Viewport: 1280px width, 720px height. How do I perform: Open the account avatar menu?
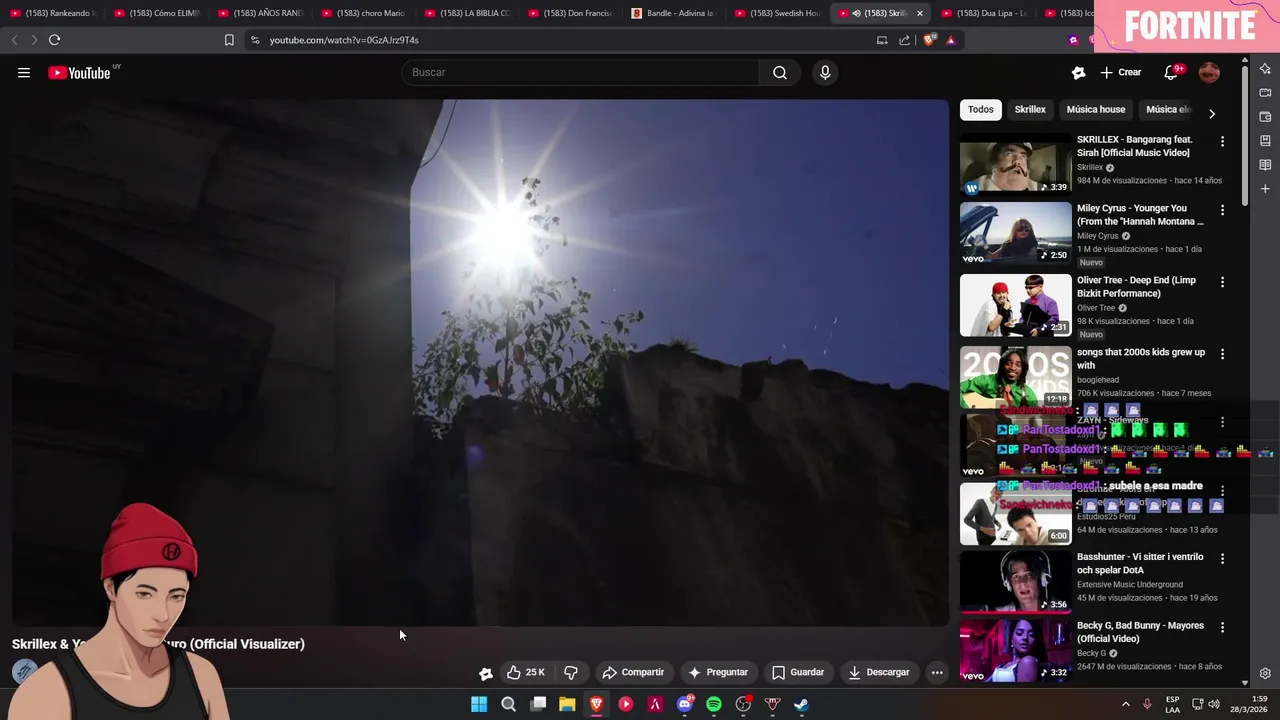1209,72
